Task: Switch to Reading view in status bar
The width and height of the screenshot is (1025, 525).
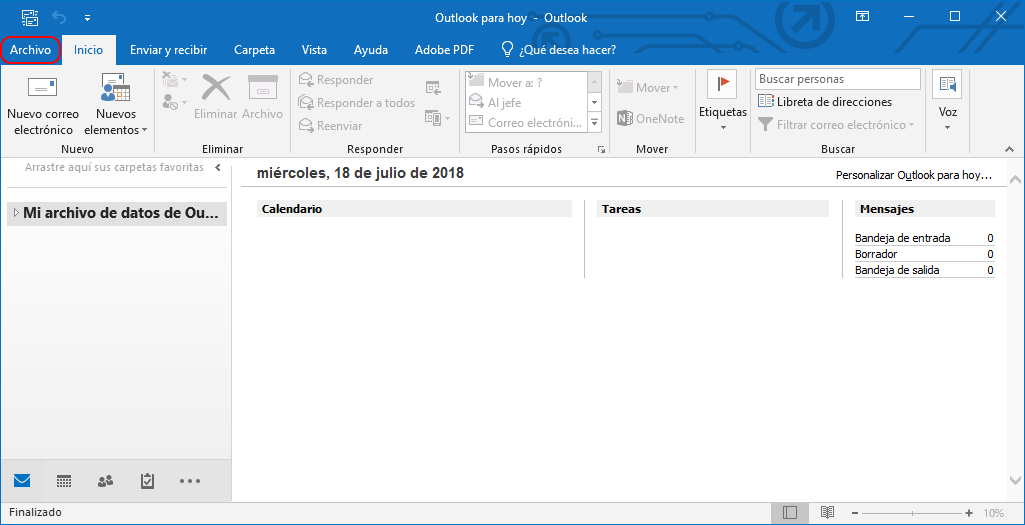Action: [828, 513]
